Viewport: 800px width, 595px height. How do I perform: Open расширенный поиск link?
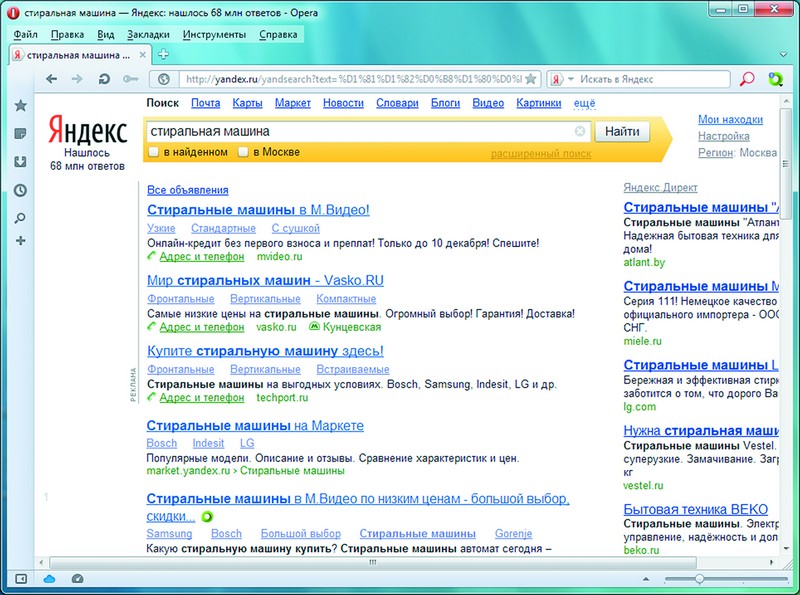541,154
